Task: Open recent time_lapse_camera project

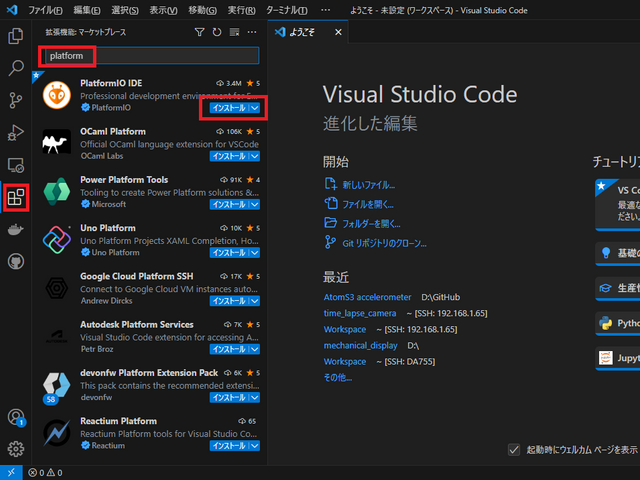Action: [360, 313]
